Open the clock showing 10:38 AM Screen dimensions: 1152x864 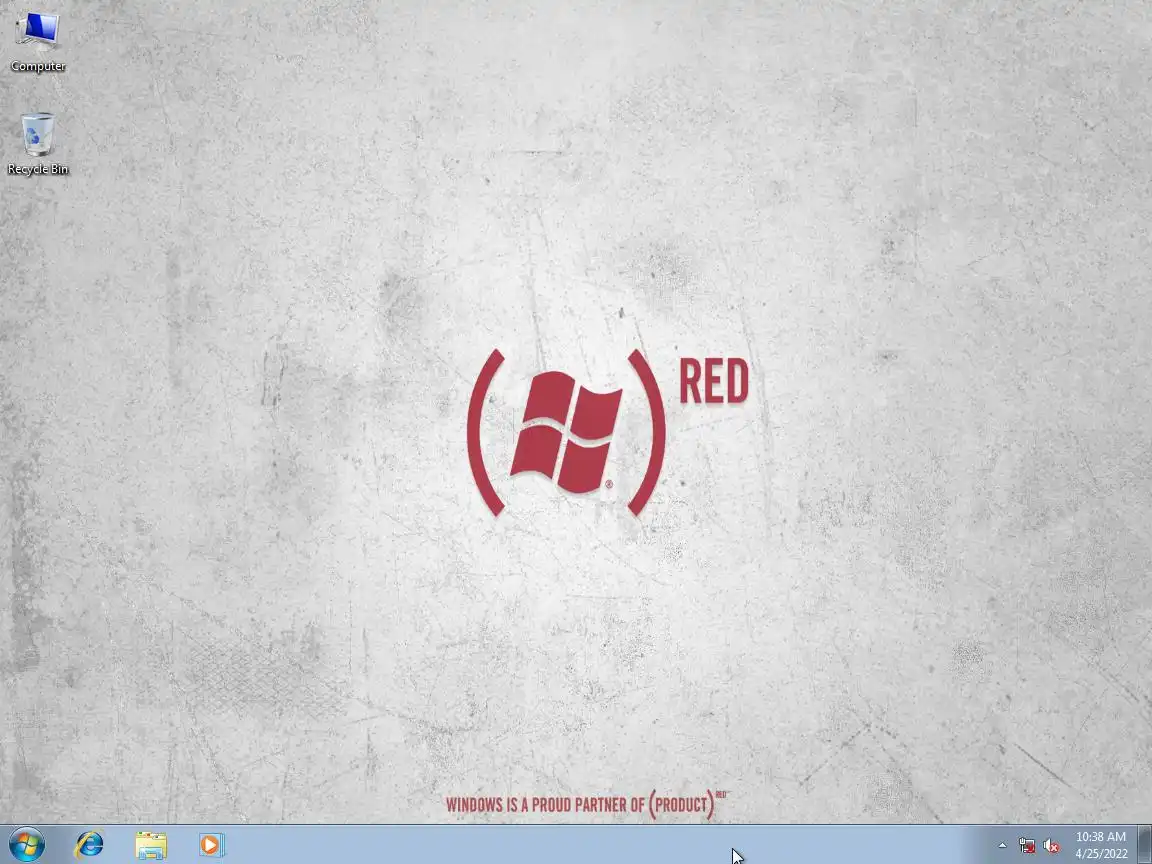coord(1101,837)
